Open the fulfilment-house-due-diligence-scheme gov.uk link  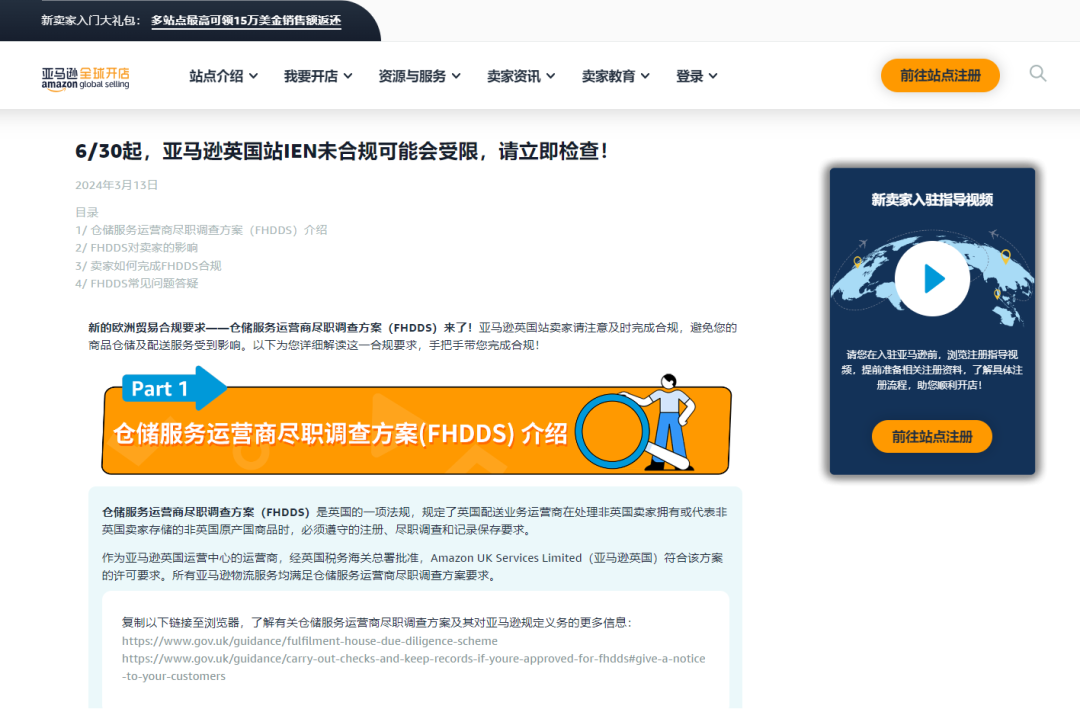(x=308, y=641)
